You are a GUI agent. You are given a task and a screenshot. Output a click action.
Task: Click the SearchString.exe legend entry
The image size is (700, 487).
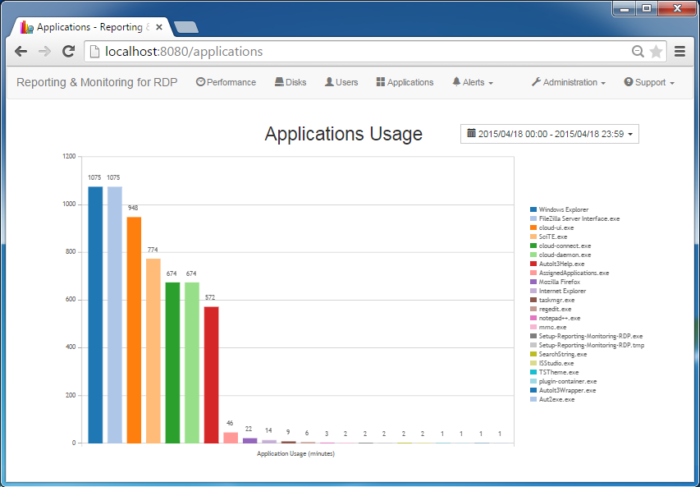558,354
